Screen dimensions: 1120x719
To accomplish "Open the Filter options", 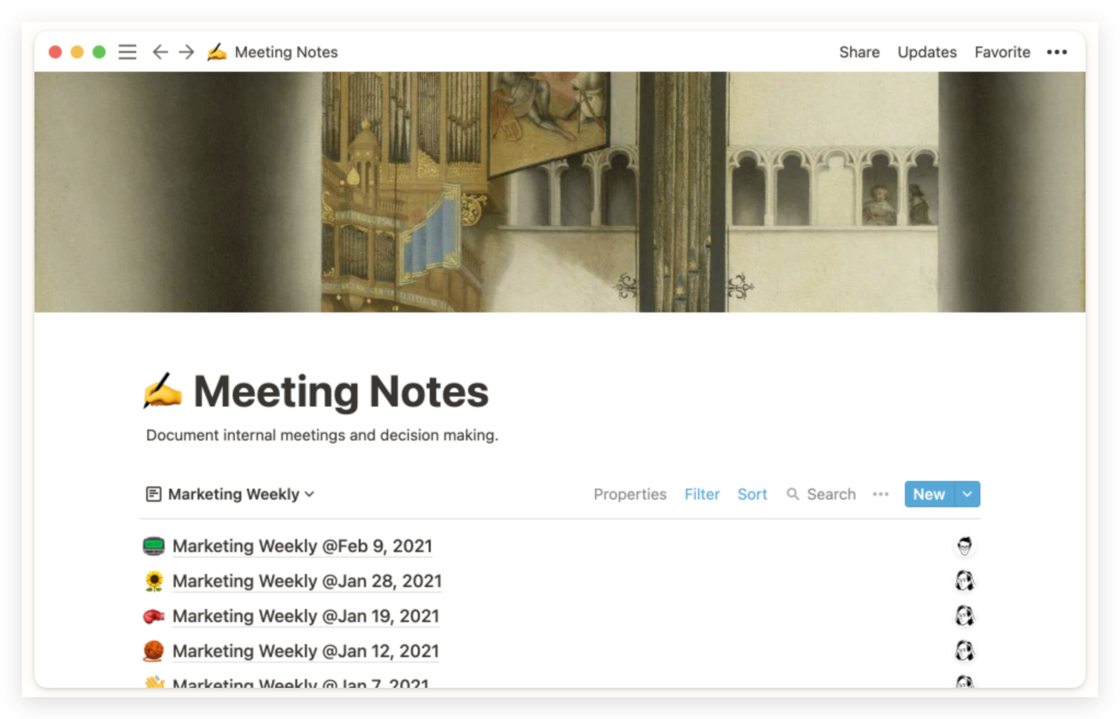I will tap(702, 494).
